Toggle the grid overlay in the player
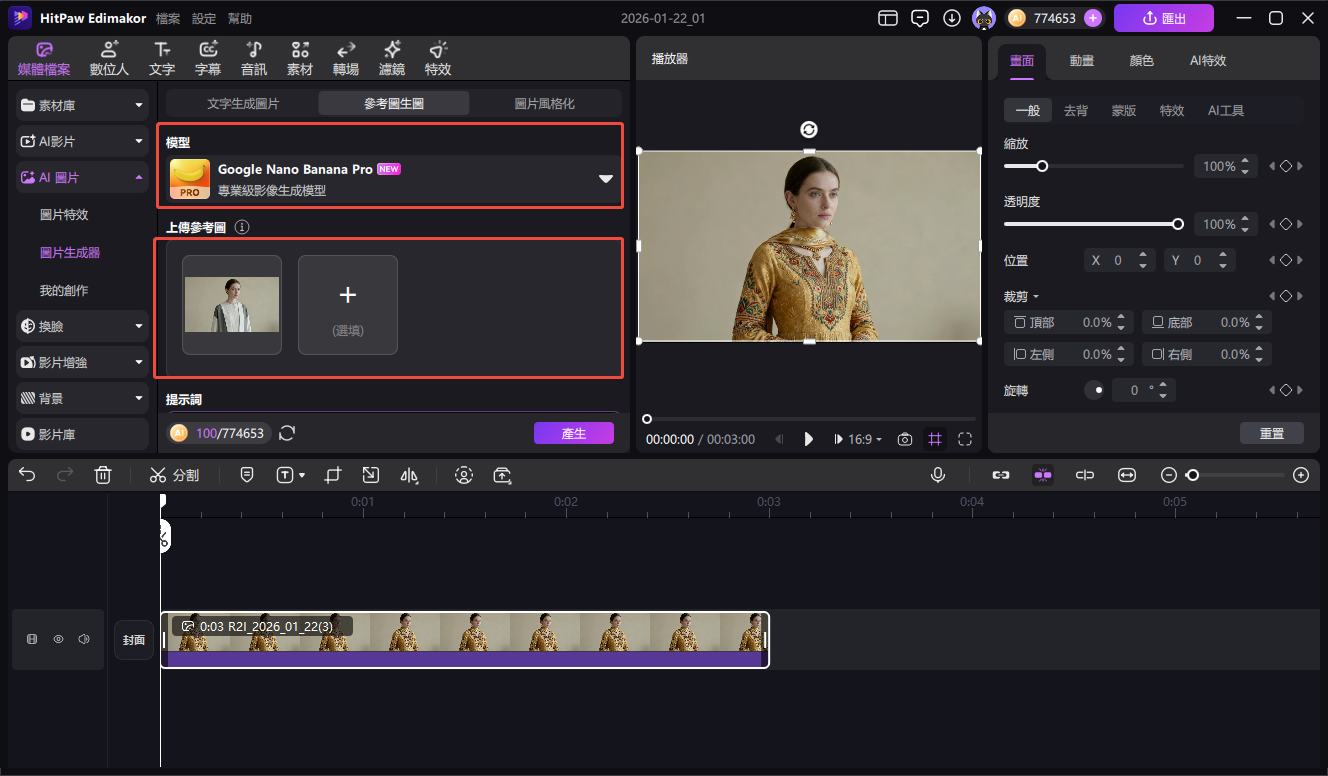Image resolution: width=1328 pixels, height=776 pixels. point(935,439)
